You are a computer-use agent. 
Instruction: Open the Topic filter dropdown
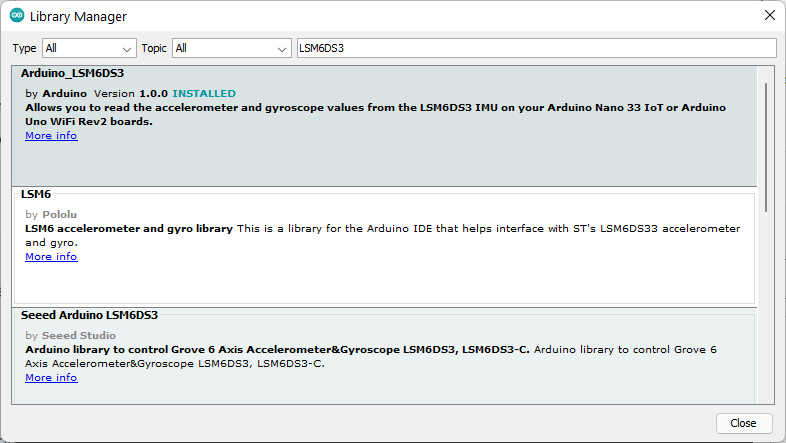coord(232,48)
